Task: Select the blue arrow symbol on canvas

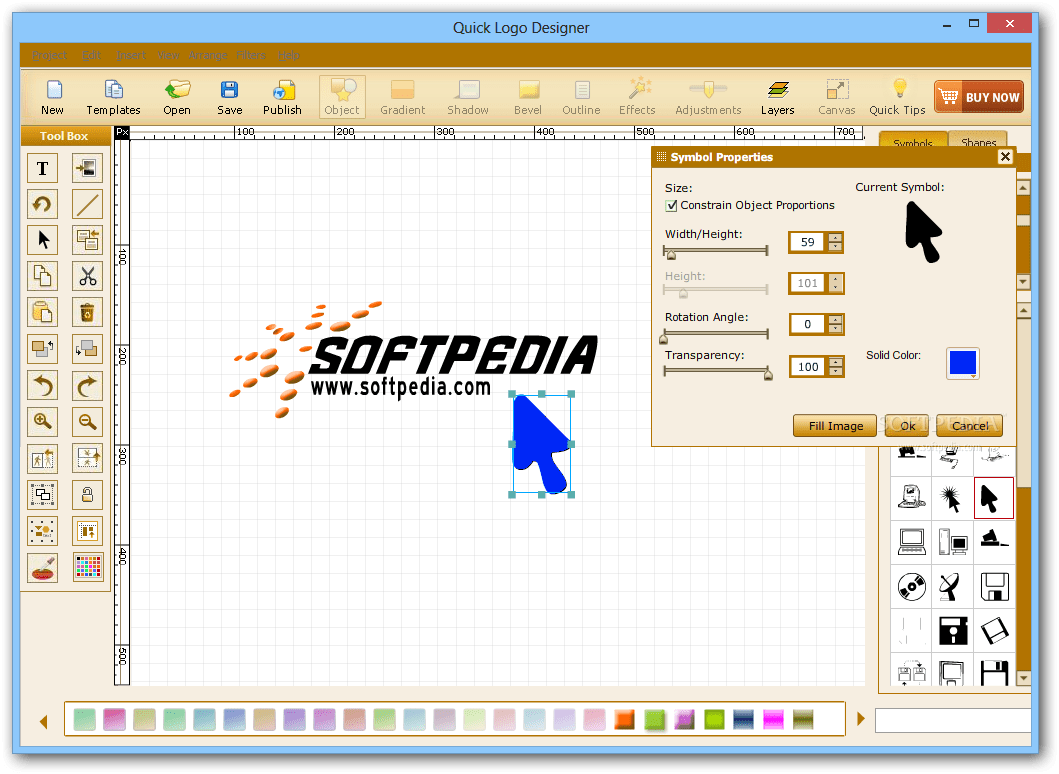Action: [540, 444]
